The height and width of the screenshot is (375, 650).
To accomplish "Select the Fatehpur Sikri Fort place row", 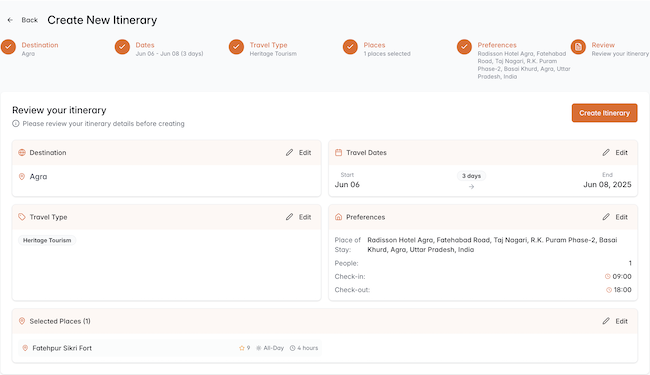I will click(x=170, y=348).
